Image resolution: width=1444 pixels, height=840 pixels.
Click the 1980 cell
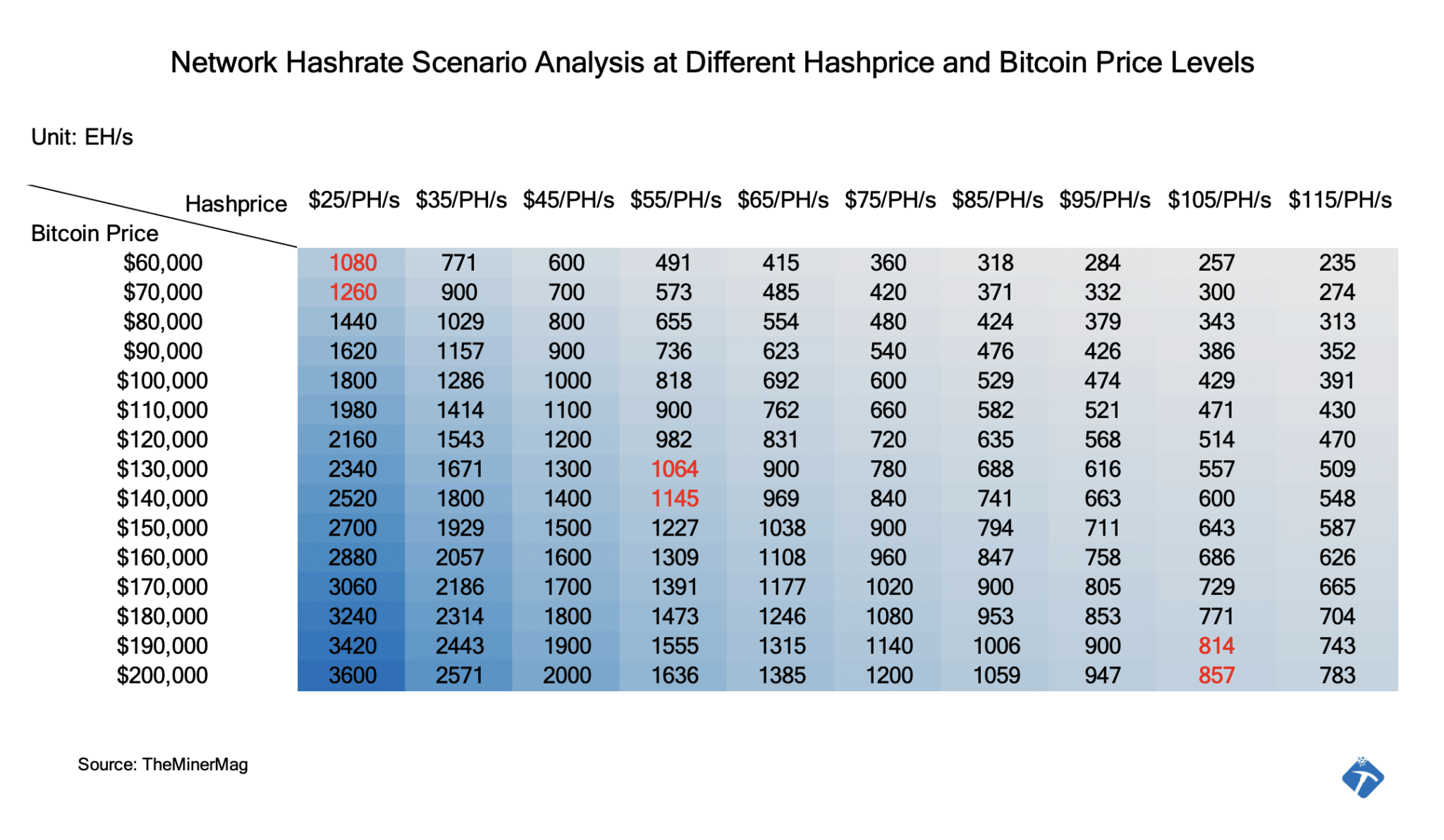click(353, 410)
